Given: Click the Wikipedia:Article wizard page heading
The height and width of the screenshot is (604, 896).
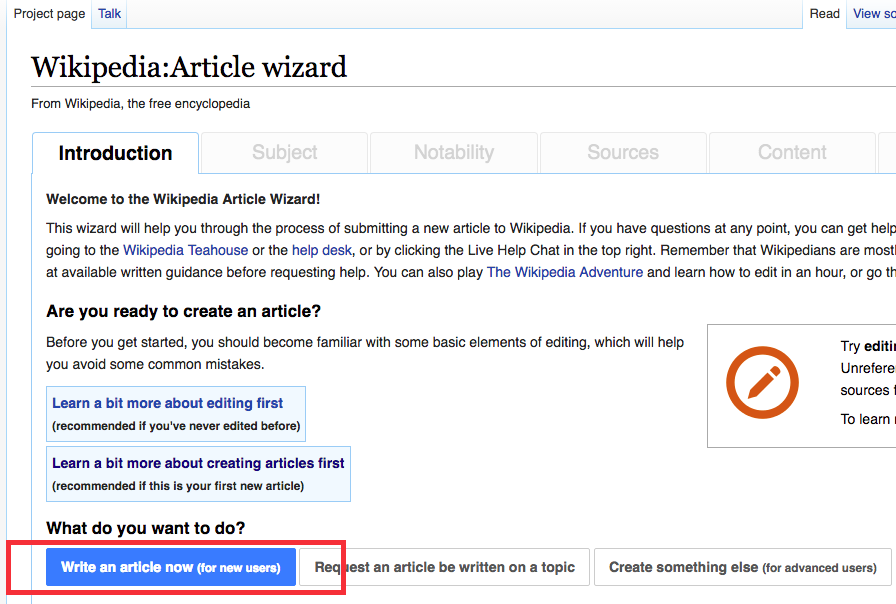Looking at the screenshot, I should [189, 67].
